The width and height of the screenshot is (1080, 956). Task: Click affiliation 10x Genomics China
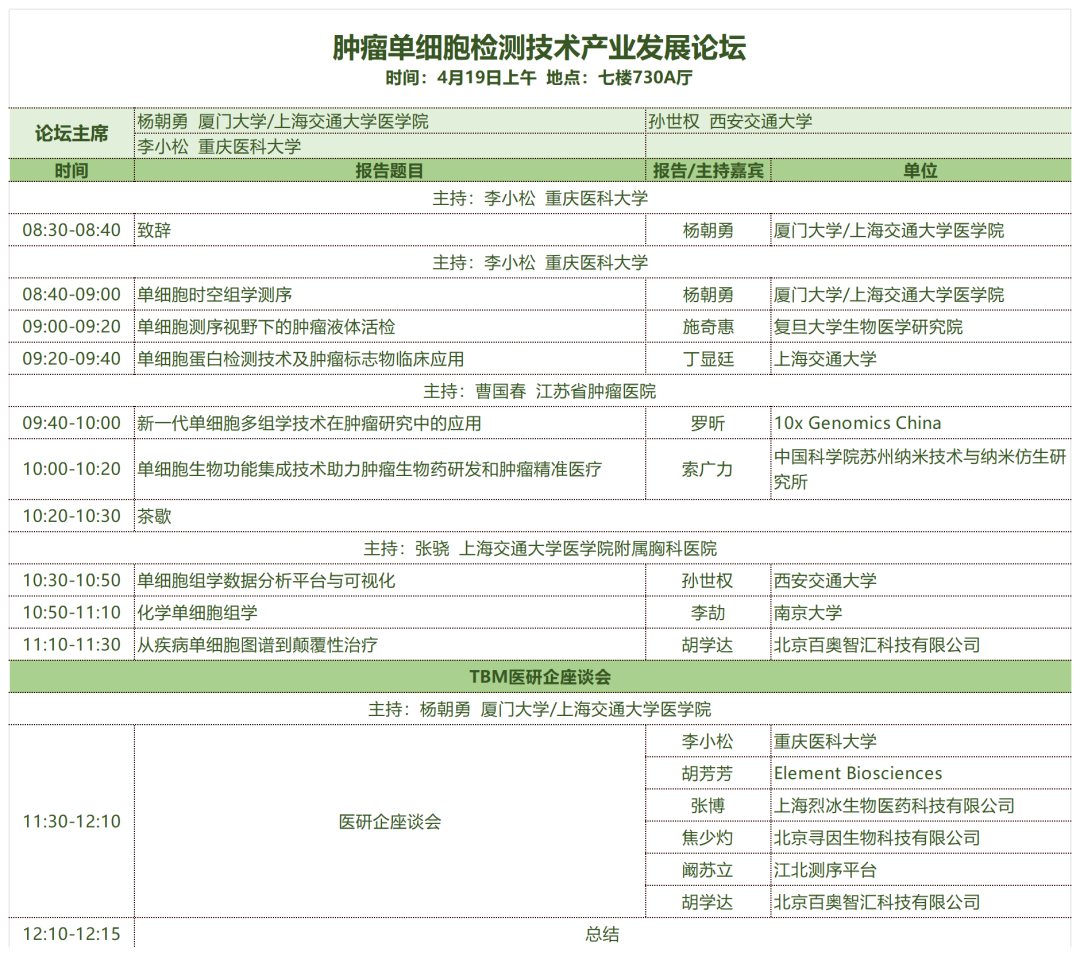click(858, 423)
